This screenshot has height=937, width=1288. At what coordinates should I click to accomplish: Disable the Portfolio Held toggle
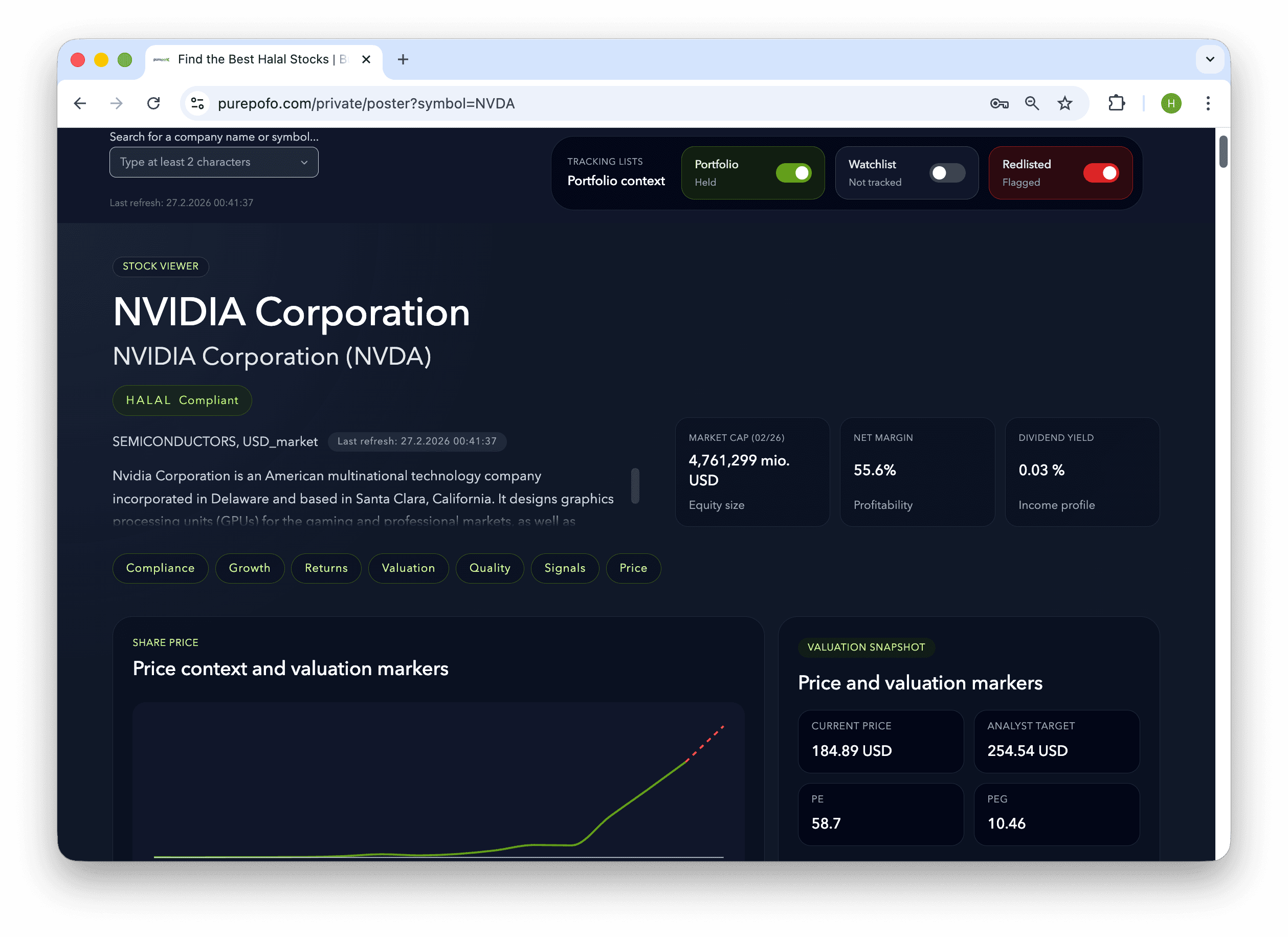795,173
